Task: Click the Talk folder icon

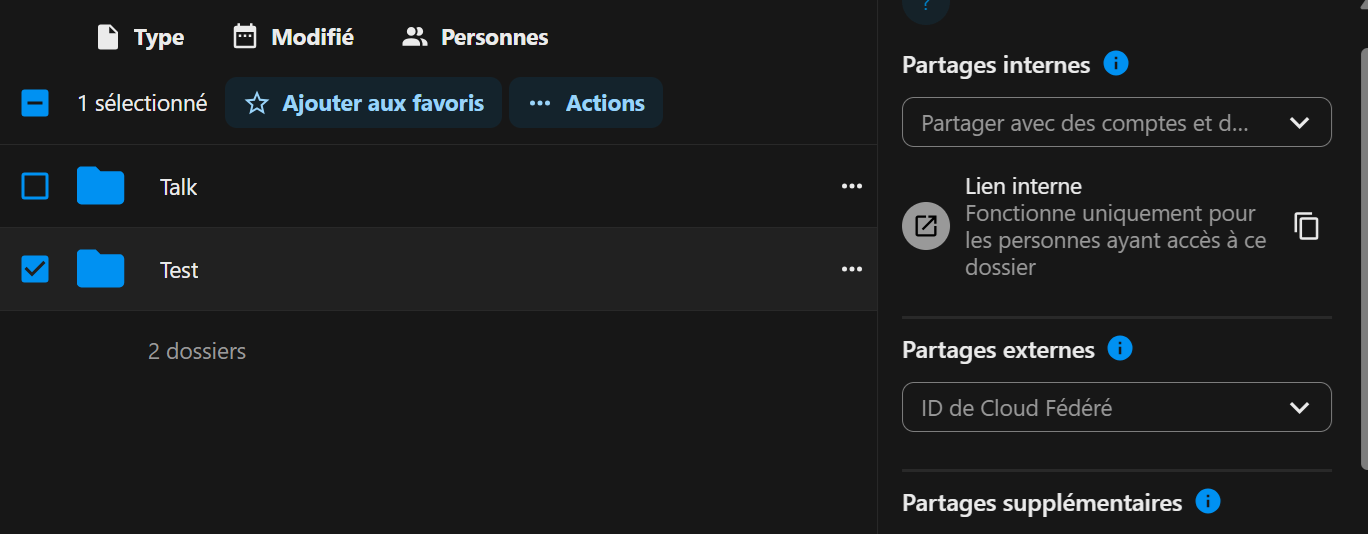Action: click(100, 187)
